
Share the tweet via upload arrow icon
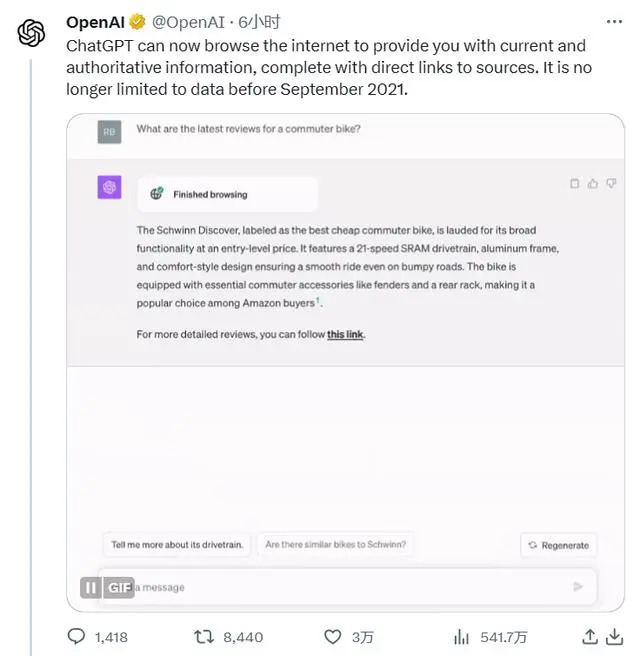(590, 636)
